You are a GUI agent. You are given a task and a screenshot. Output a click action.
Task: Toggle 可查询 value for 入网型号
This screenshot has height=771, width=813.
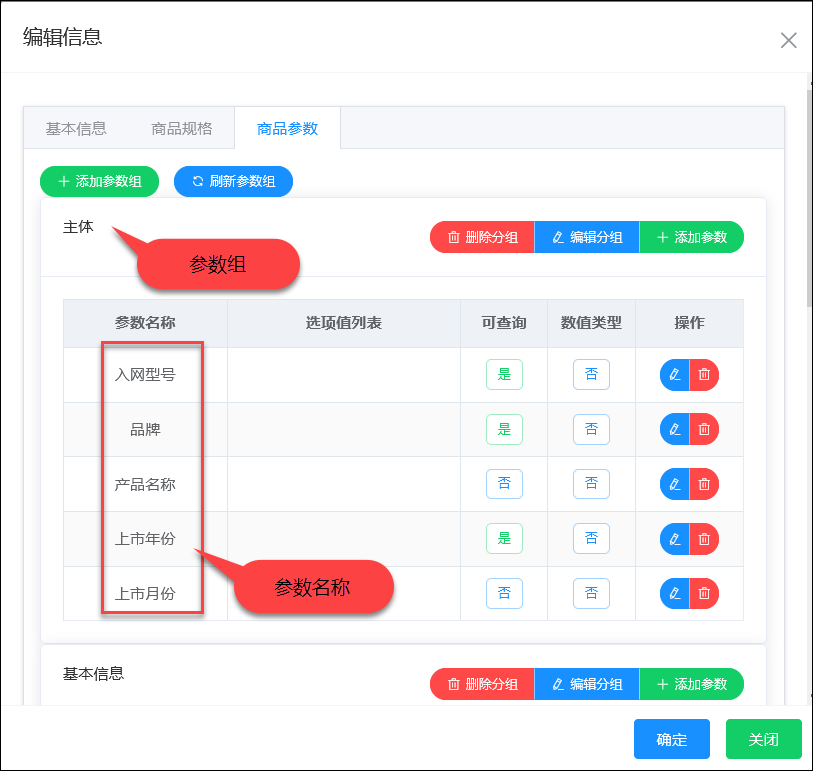pyautogui.click(x=504, y=374)
